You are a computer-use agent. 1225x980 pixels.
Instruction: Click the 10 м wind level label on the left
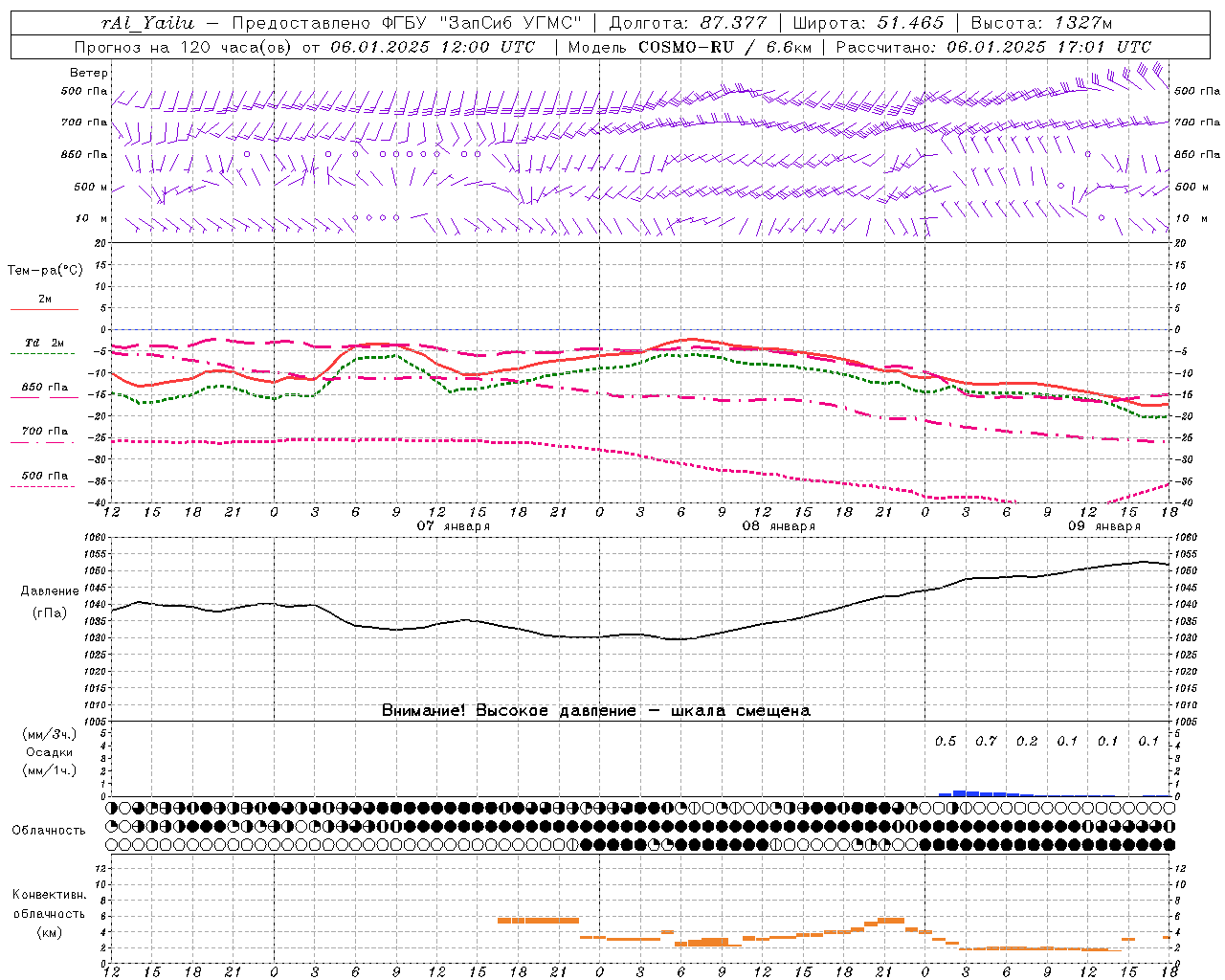point(92,218)
